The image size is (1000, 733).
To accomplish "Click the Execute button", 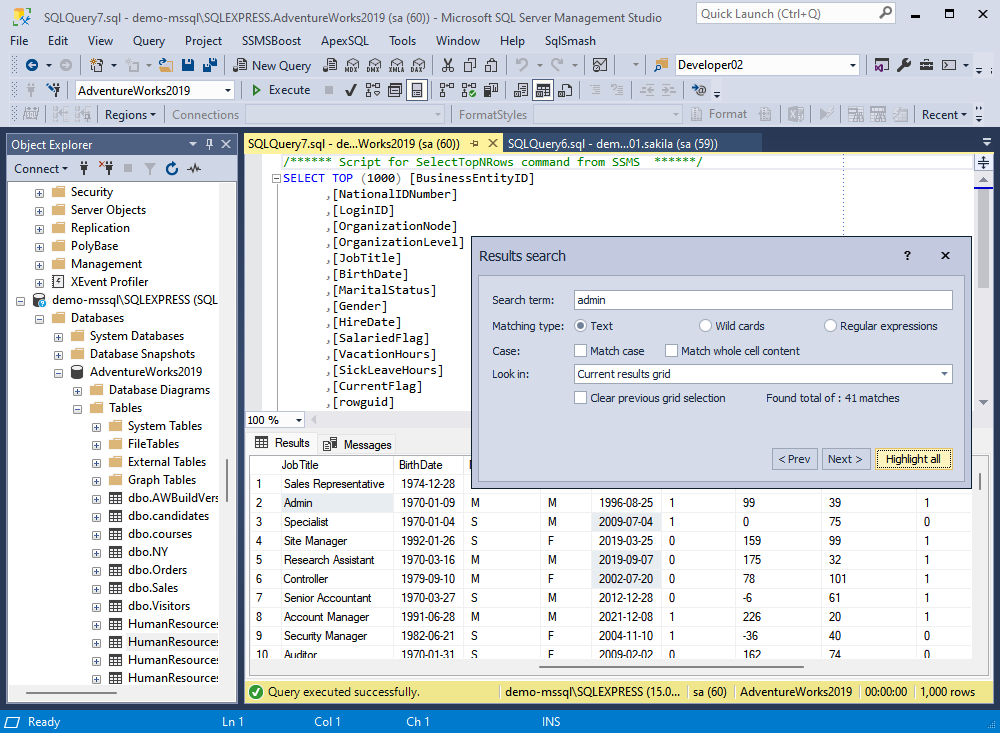I will pyautogui.click(x=281, y=90).
